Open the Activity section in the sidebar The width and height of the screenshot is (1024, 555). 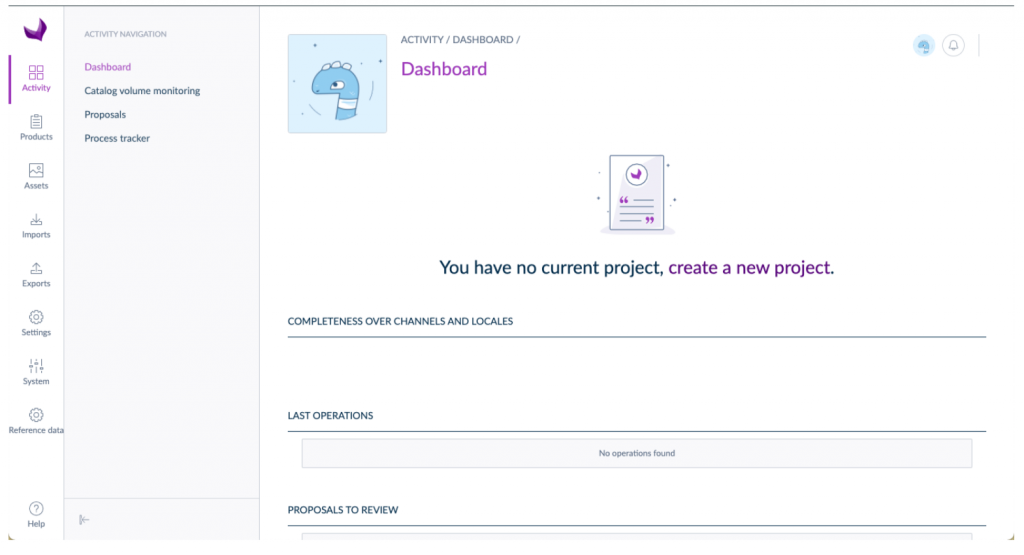point(36,78)
